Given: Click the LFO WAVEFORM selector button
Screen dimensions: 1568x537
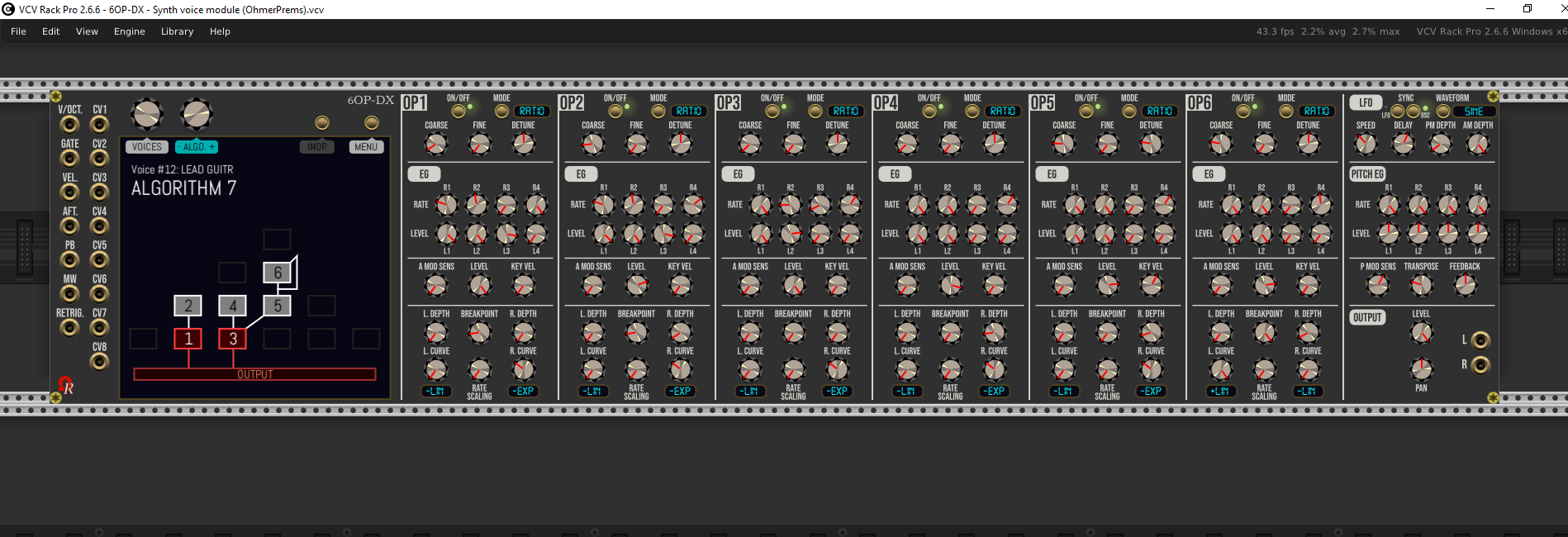Looking at the screenshot, I should [x=1442, y=111].
